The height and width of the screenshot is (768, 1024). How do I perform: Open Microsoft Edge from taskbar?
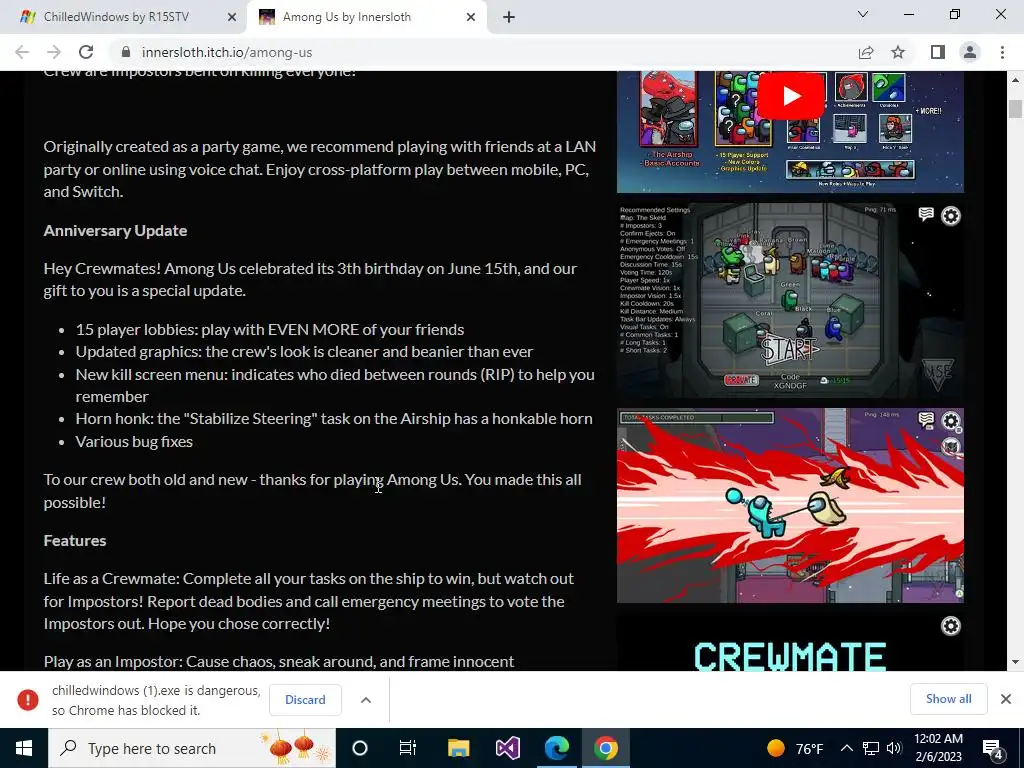tap(556, 748)
